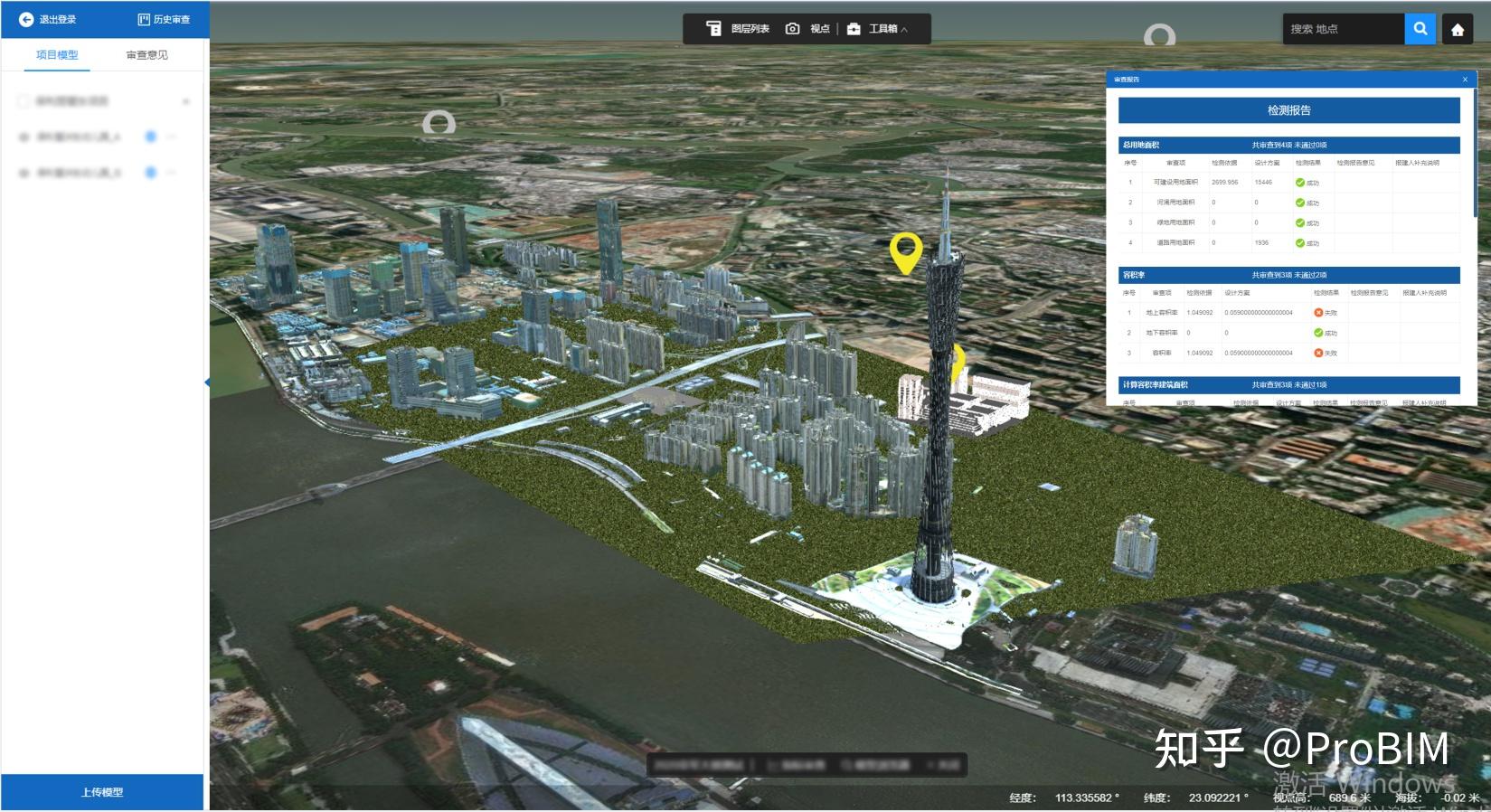The height and width of the screenshot is (812, 1491).
Task: Click the 搜索 地点 search field
Action: pyautogui.click(x=1344, y=29)
